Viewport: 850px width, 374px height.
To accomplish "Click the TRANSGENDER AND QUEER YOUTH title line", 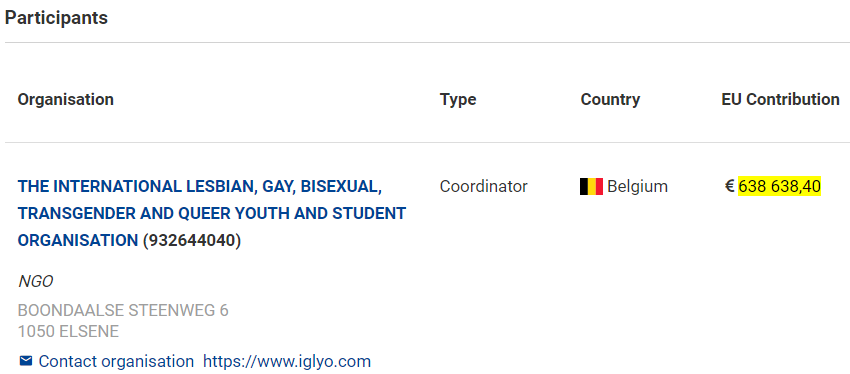I will (212, 214).
